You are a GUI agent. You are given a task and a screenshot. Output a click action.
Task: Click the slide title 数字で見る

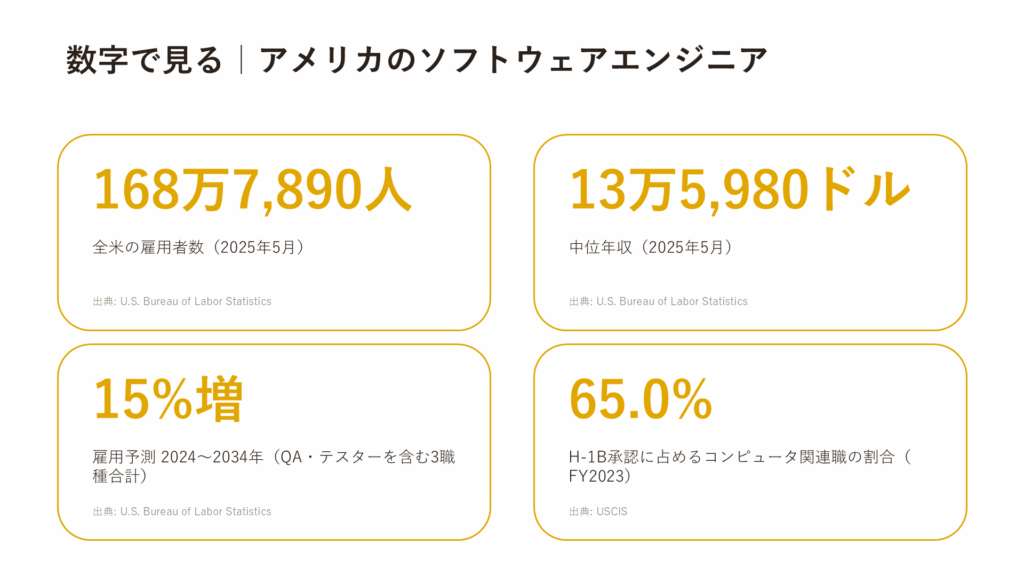[144, 60]
